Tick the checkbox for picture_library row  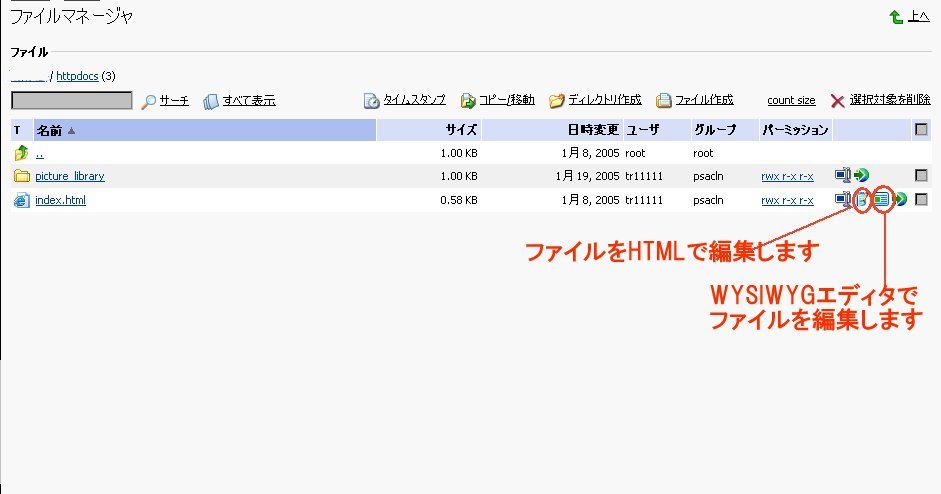(x=921, y=176)
